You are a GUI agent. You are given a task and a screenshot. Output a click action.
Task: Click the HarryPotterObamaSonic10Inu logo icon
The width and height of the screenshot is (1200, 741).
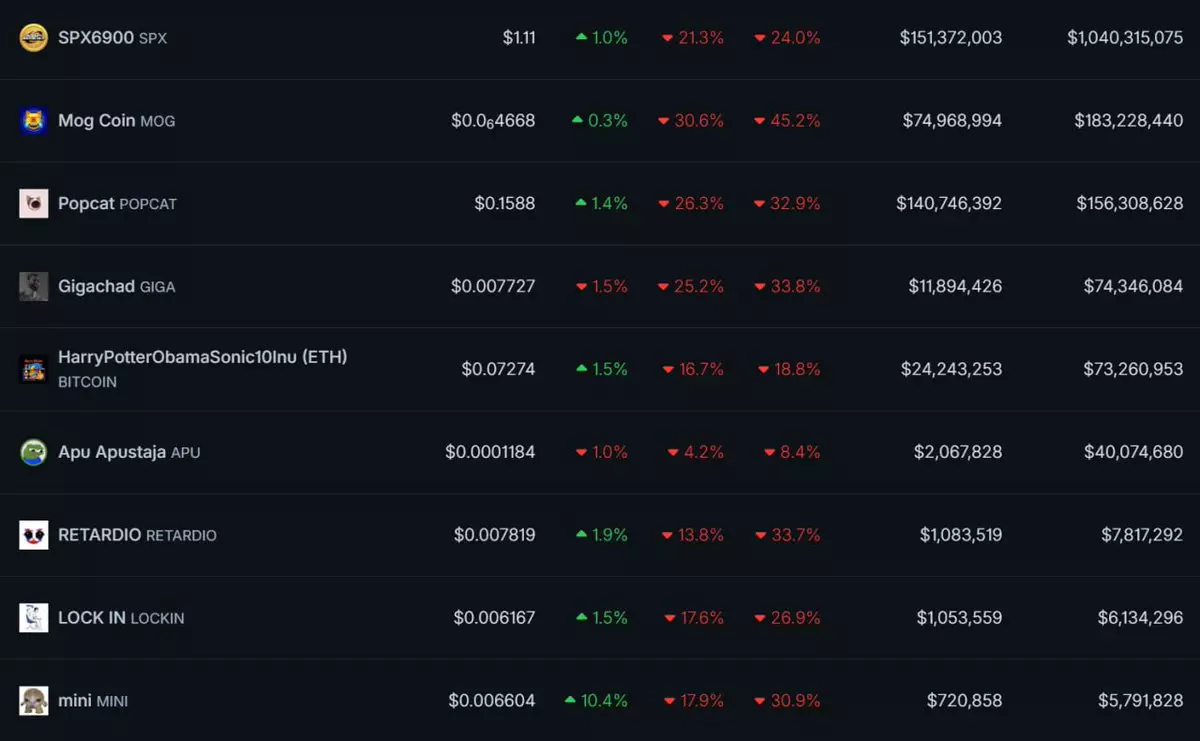(34, 369)
